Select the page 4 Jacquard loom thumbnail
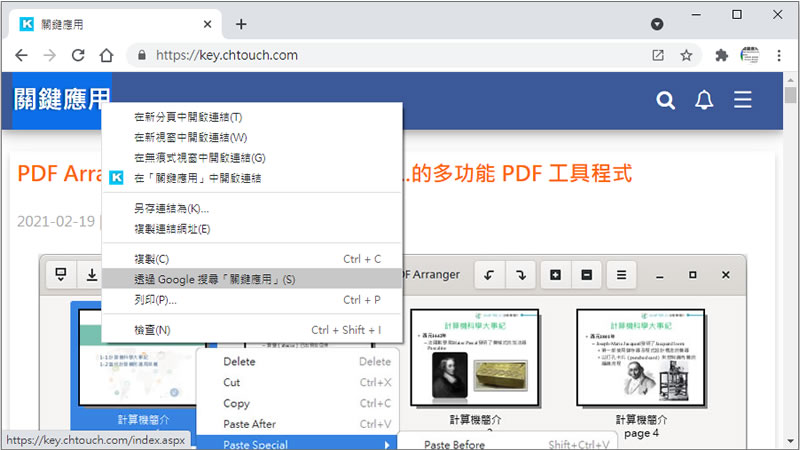This screenshot has height=450, width=800. [x=641, y=358]
